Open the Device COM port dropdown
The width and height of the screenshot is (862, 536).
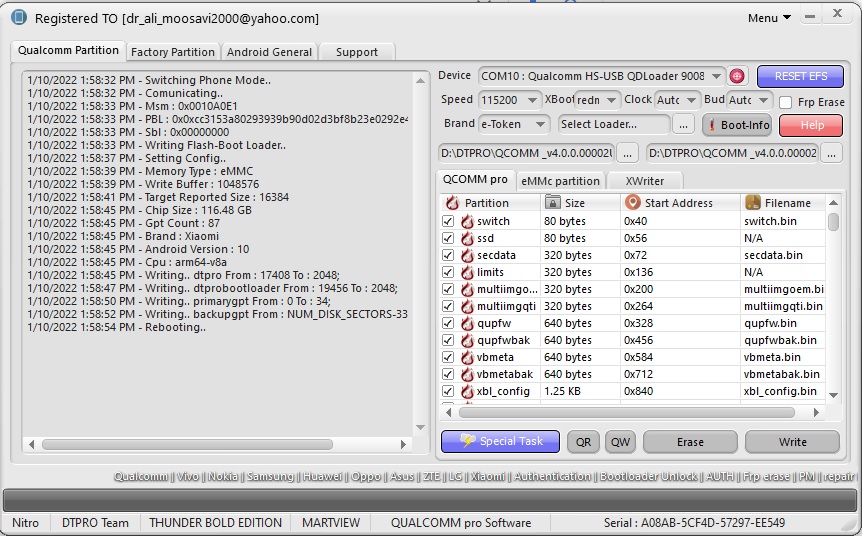click(x=716, y=76)
